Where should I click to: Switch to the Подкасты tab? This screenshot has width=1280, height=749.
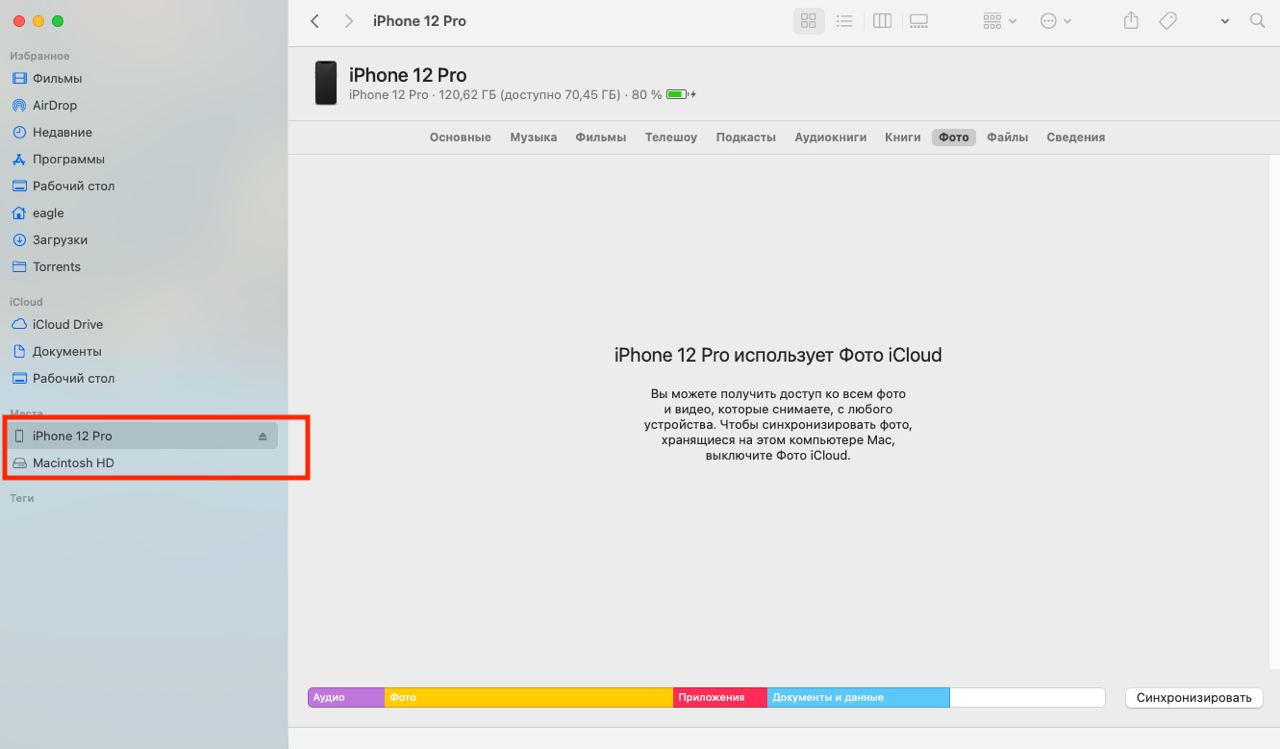tap(746, 137)
